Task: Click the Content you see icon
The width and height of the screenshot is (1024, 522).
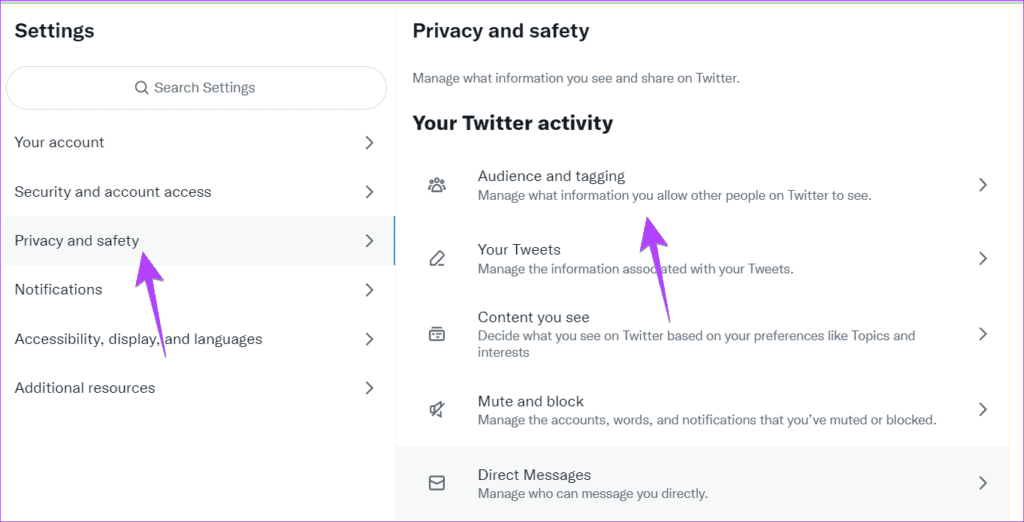Action: [x=437, y=334]
